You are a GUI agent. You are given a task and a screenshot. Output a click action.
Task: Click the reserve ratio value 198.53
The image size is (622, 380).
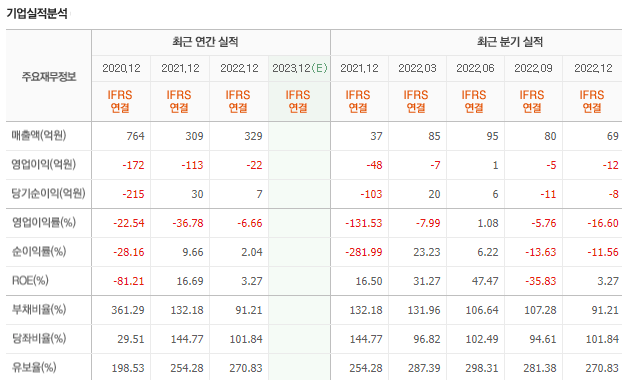click(x=128, y=368)
